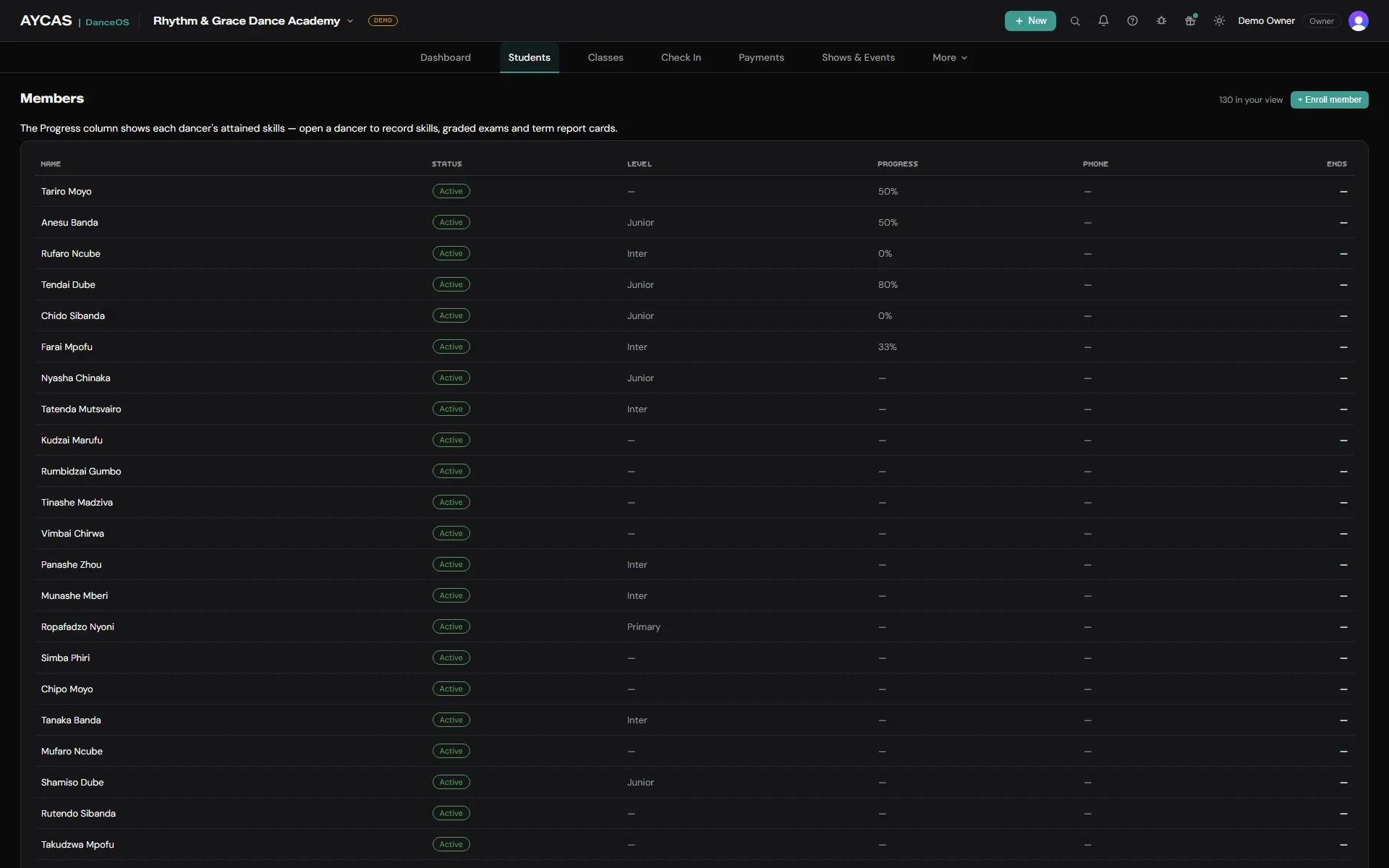Go to Shows & Events tab

[858, 57]
